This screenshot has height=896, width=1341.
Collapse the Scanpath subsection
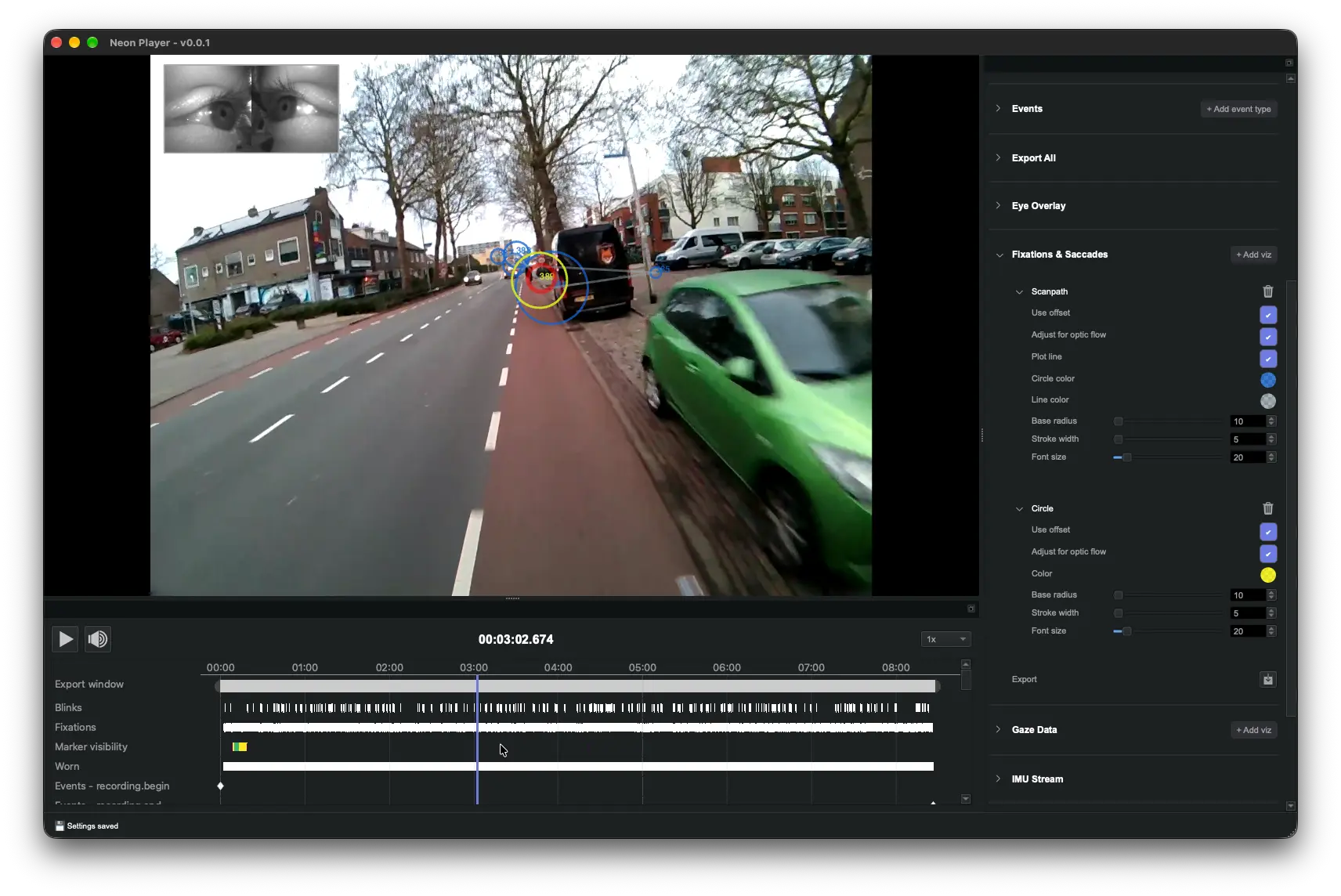[x=1019, y=292]
